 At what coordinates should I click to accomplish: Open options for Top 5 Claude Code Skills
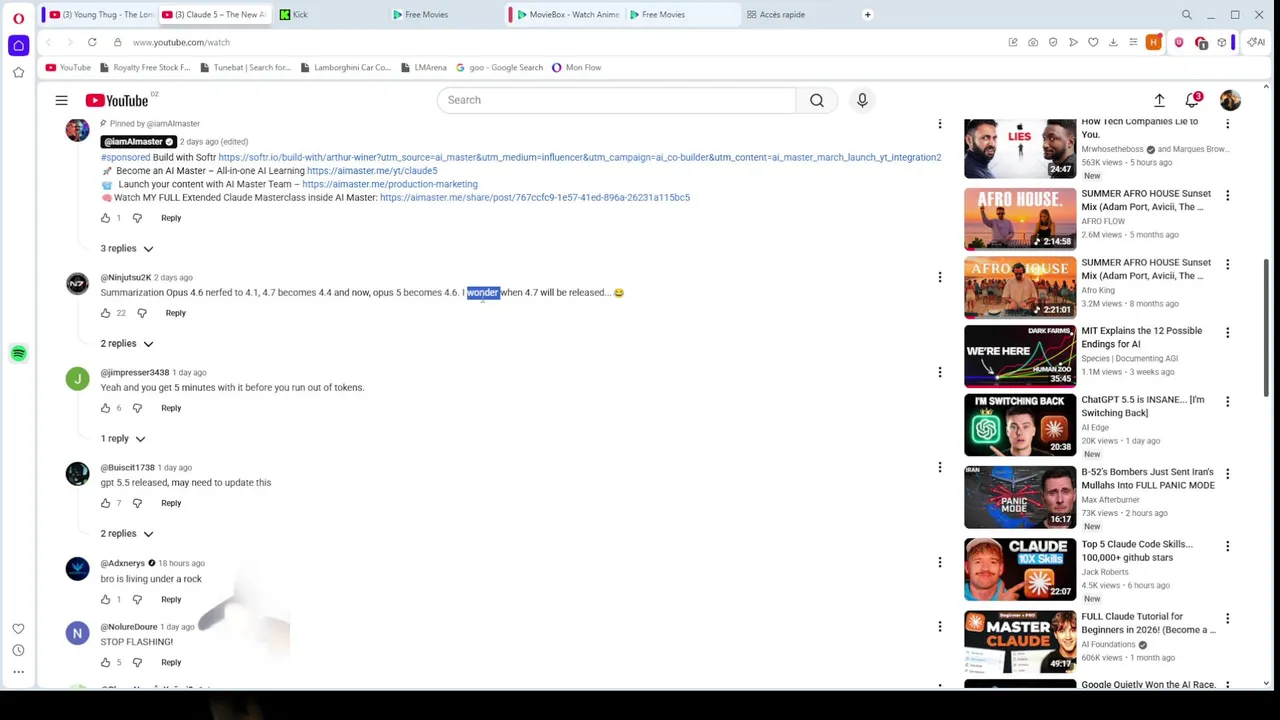(1228, 547)
